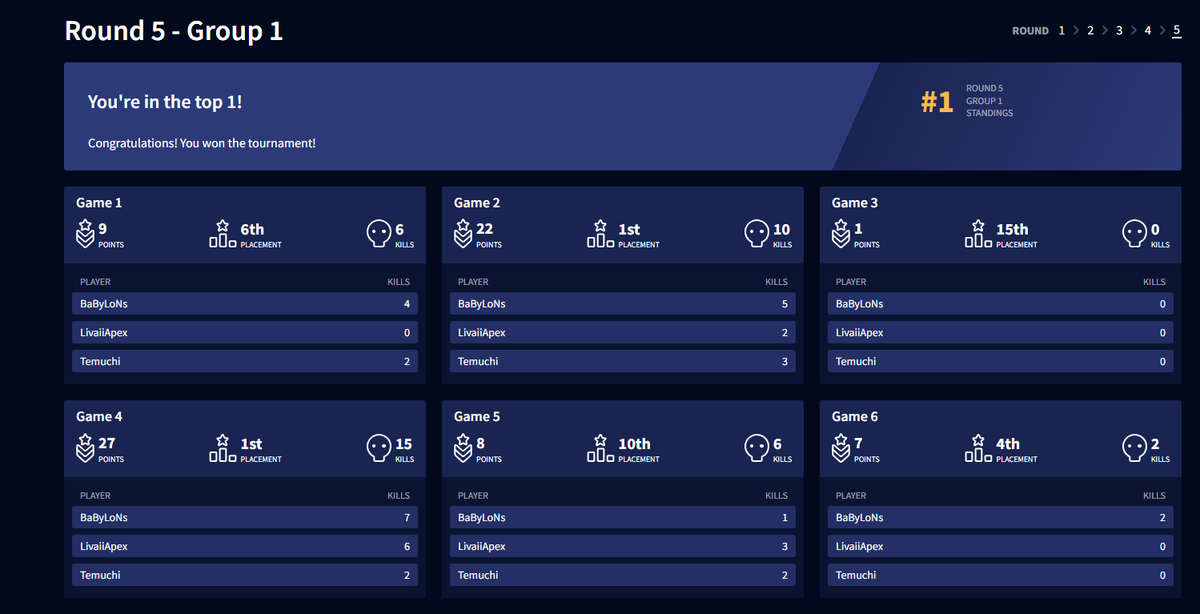Viewport: 1200px width, 614px height.
Task: Go to Round 3 in round navigation
Action: point(1119,31)
